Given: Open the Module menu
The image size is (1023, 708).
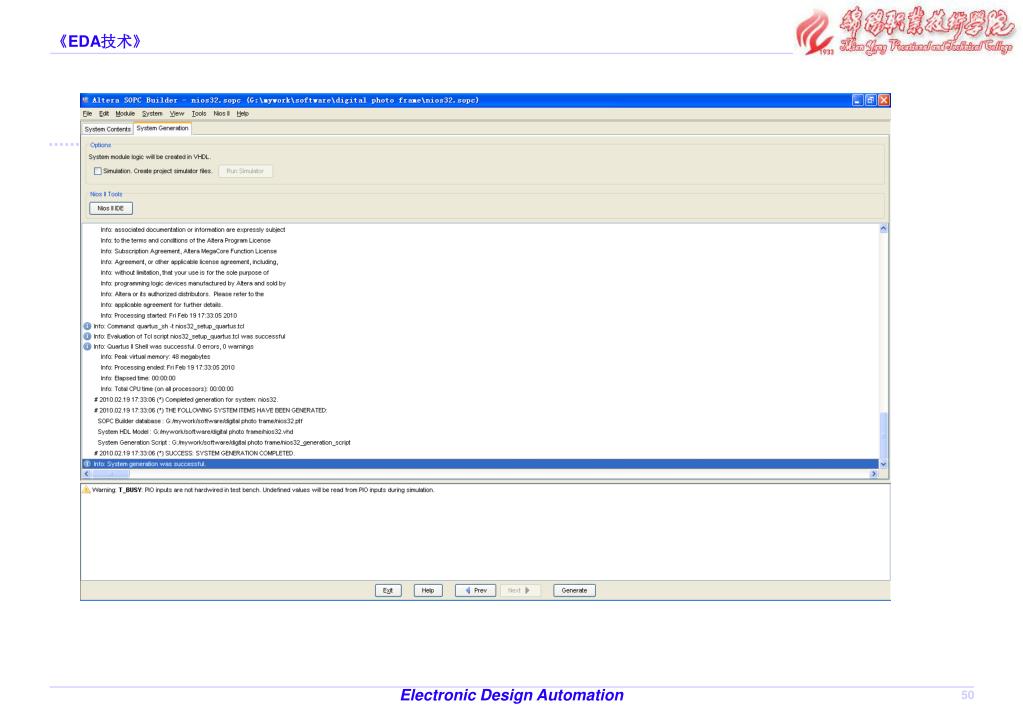Looking at the screenshot, I should (x=125, y=114).
